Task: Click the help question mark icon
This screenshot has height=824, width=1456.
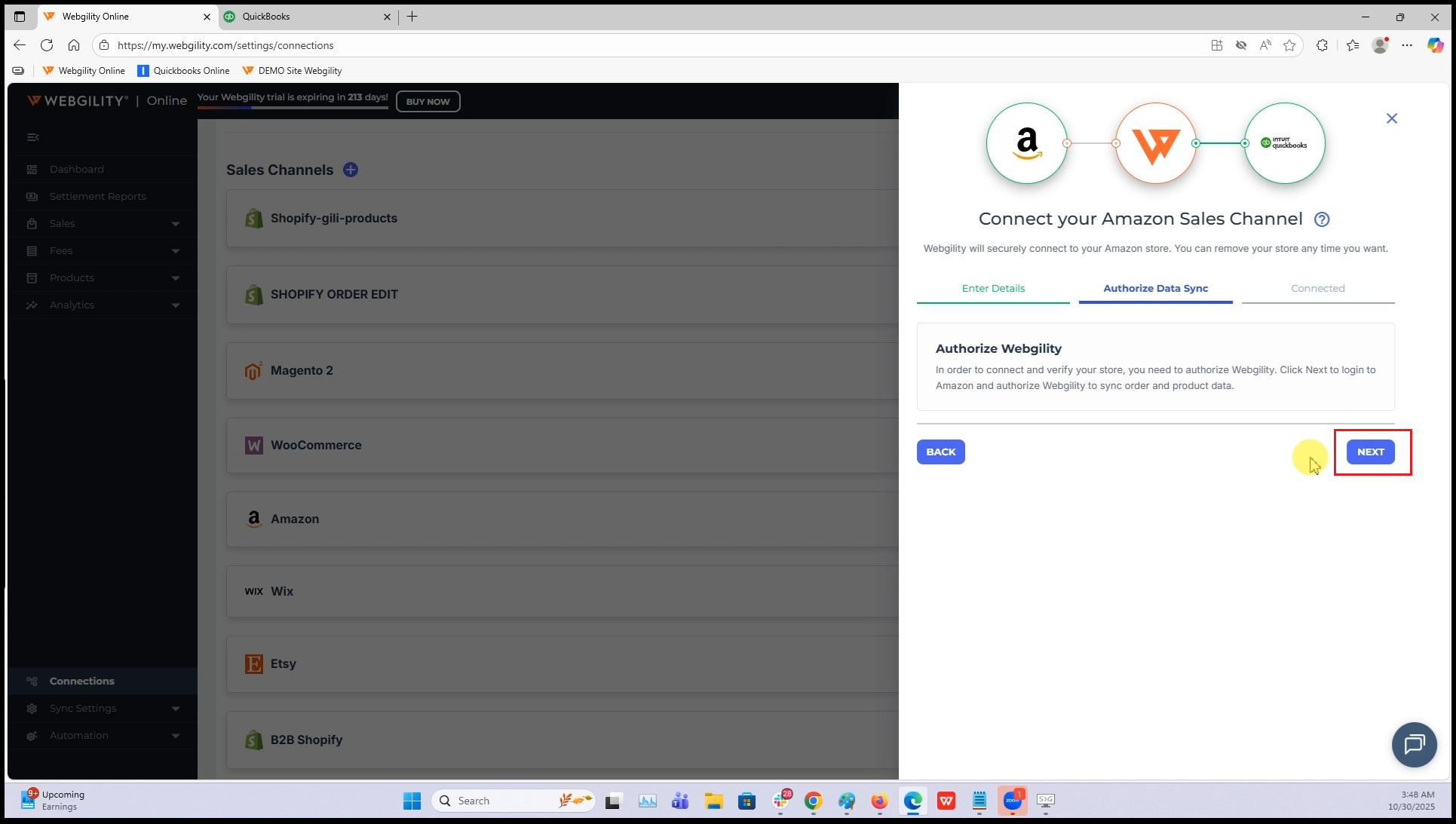Action: 1321,219
